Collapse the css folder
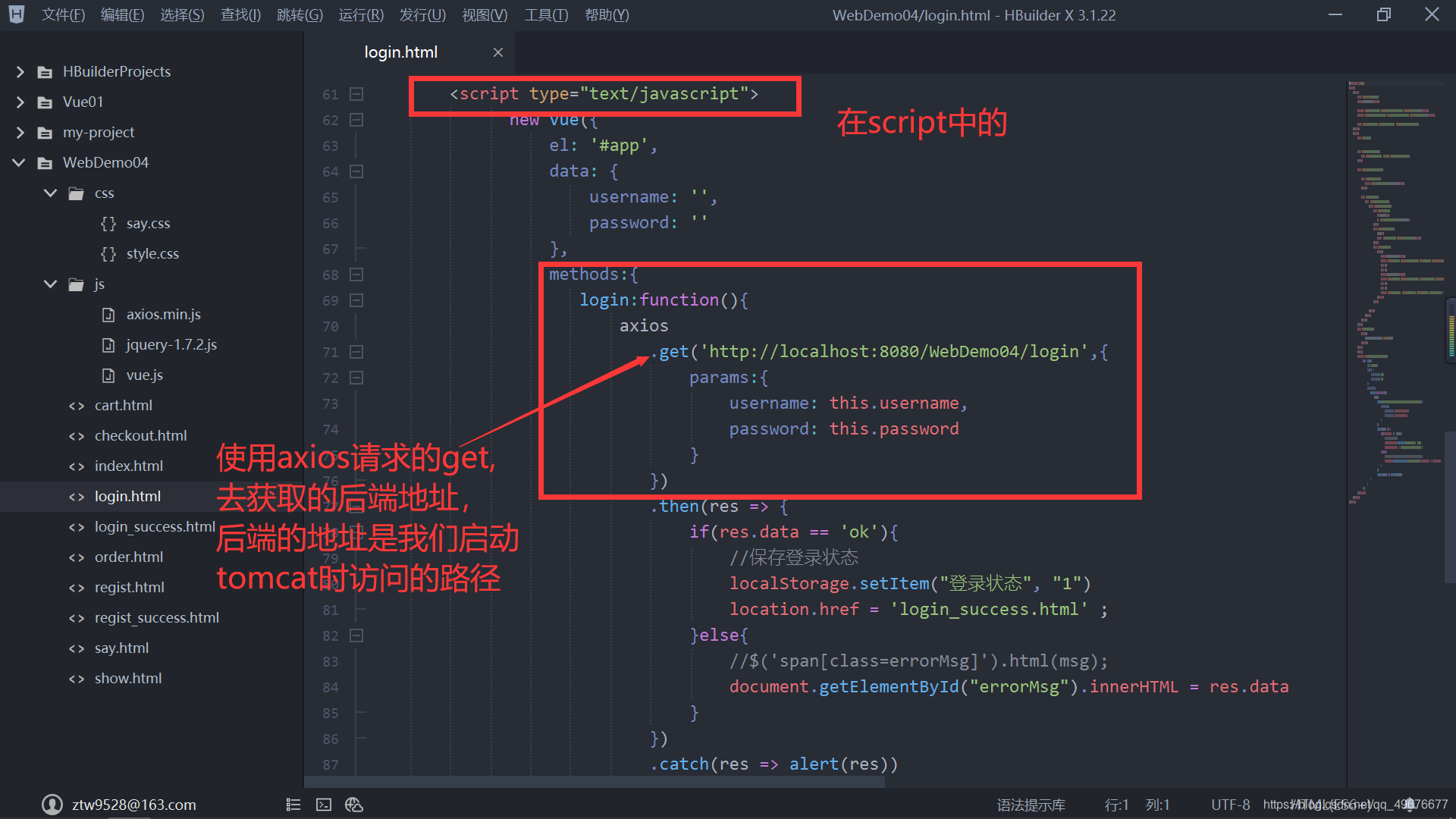This screenshot has width=1456, height=819. [x=51, y=193]
